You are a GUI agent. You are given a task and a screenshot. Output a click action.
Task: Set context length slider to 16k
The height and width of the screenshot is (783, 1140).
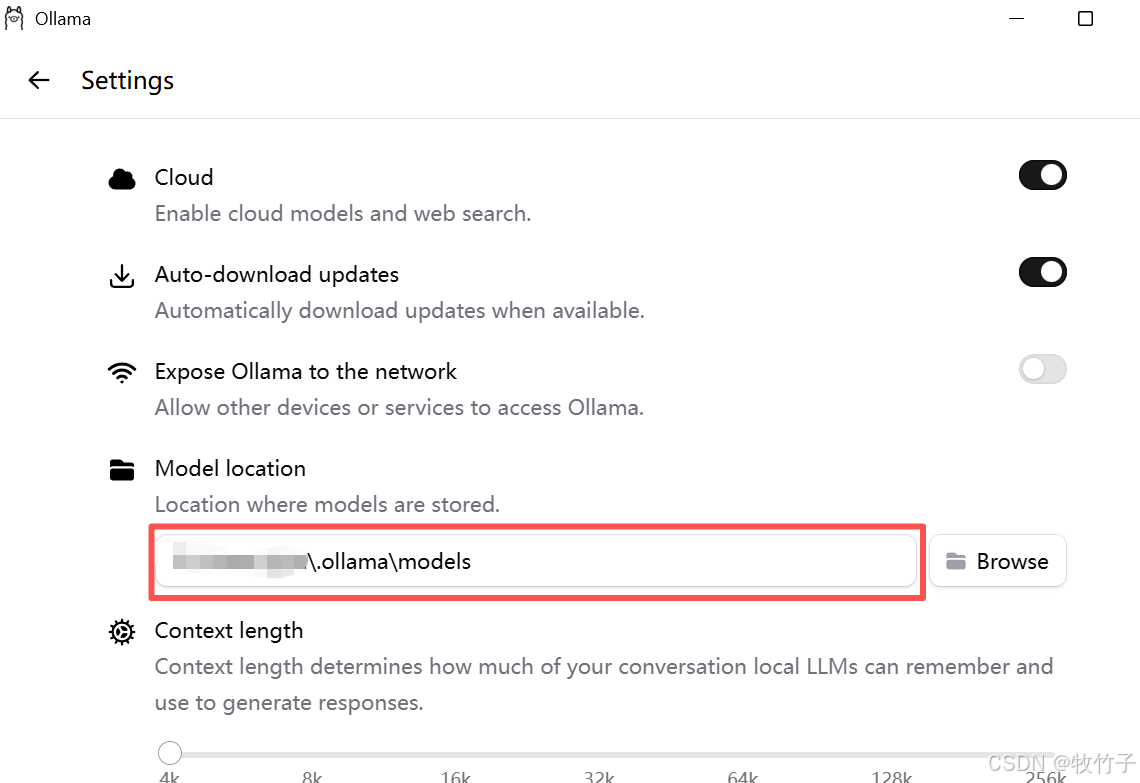457,754
